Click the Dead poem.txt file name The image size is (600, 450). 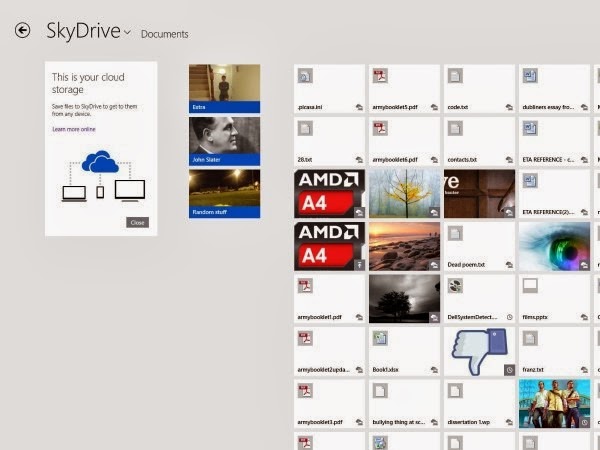click(466, 264)
